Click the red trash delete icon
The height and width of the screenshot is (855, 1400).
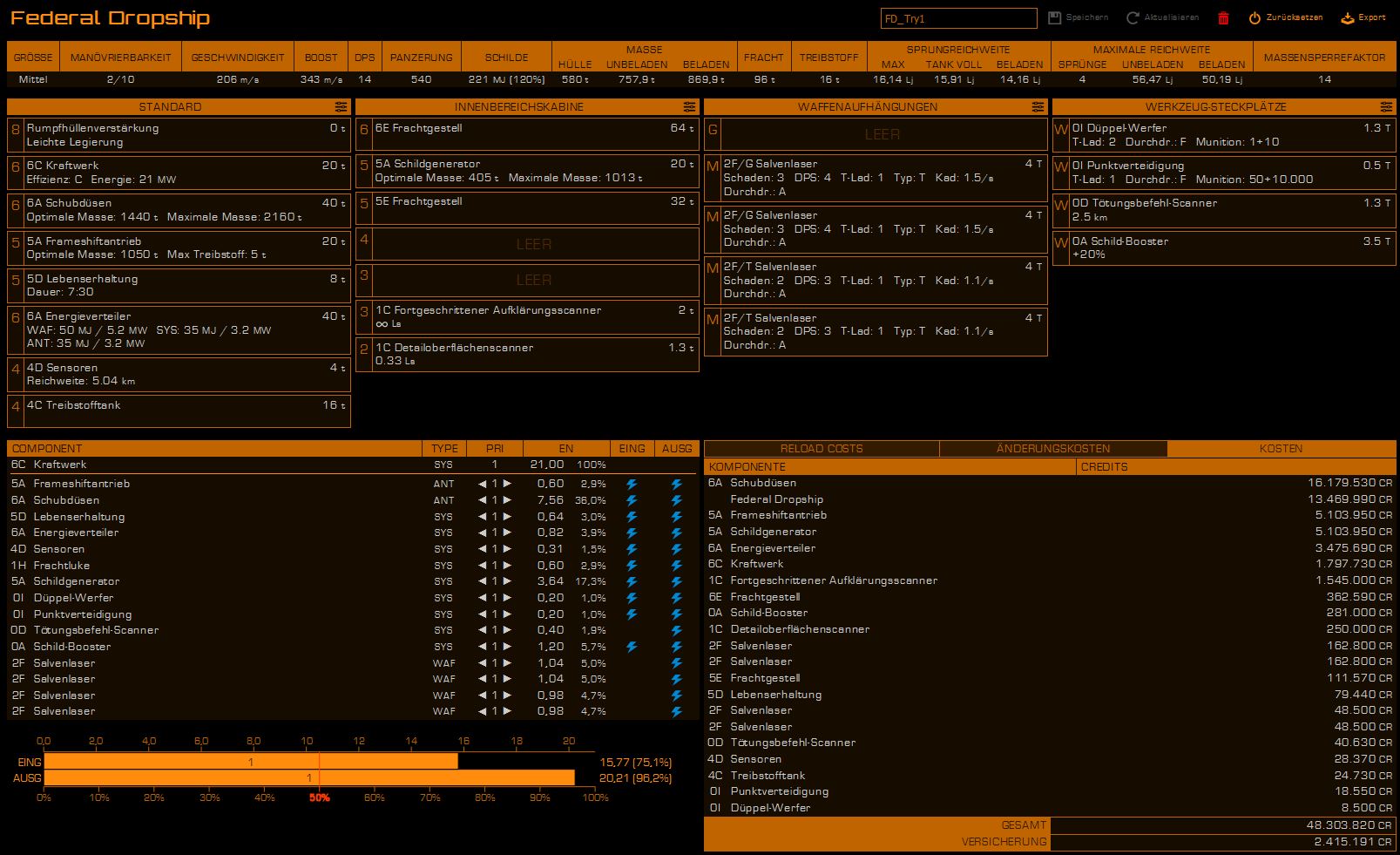click(1223, 17)
